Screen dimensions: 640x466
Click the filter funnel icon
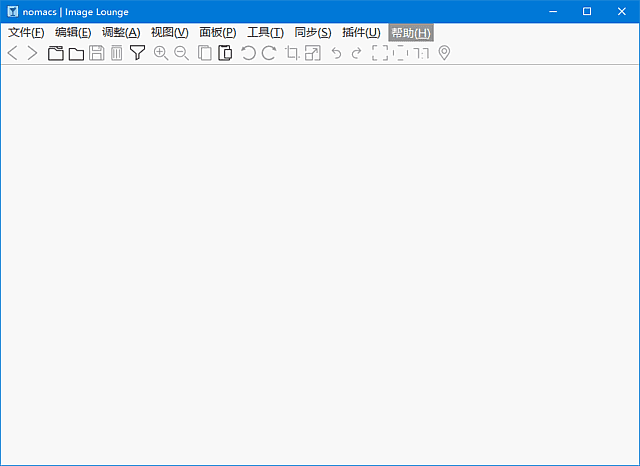click(x=138, y=53)
